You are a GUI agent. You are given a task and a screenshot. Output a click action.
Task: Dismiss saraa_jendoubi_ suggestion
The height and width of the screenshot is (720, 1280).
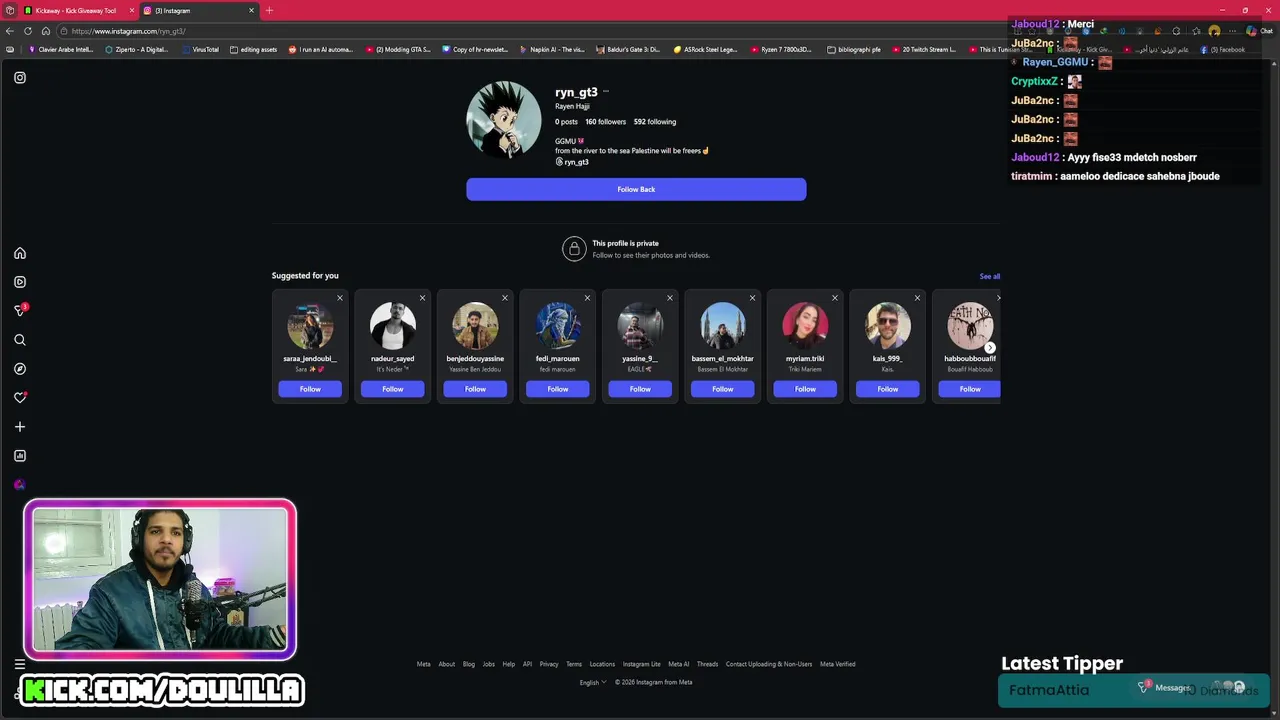point(340,298)
